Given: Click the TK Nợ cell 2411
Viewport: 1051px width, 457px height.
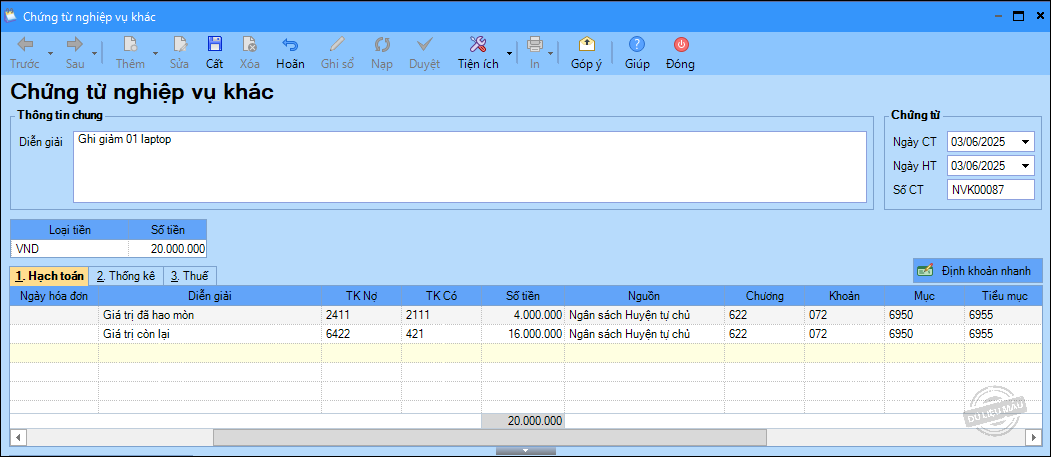Looking at the screenshot, I should tap(361, 315).
